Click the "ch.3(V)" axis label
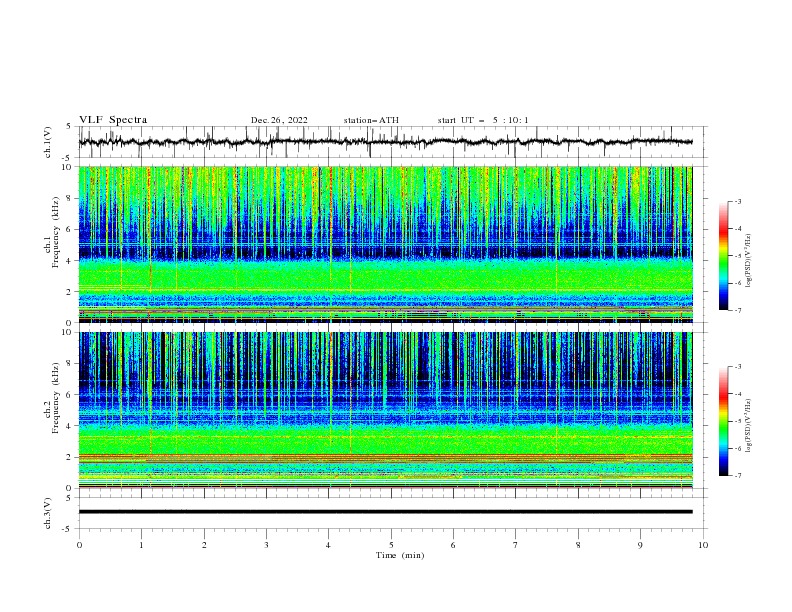The height and width of the screenshot is (612, 792). (x=48, y=513)
